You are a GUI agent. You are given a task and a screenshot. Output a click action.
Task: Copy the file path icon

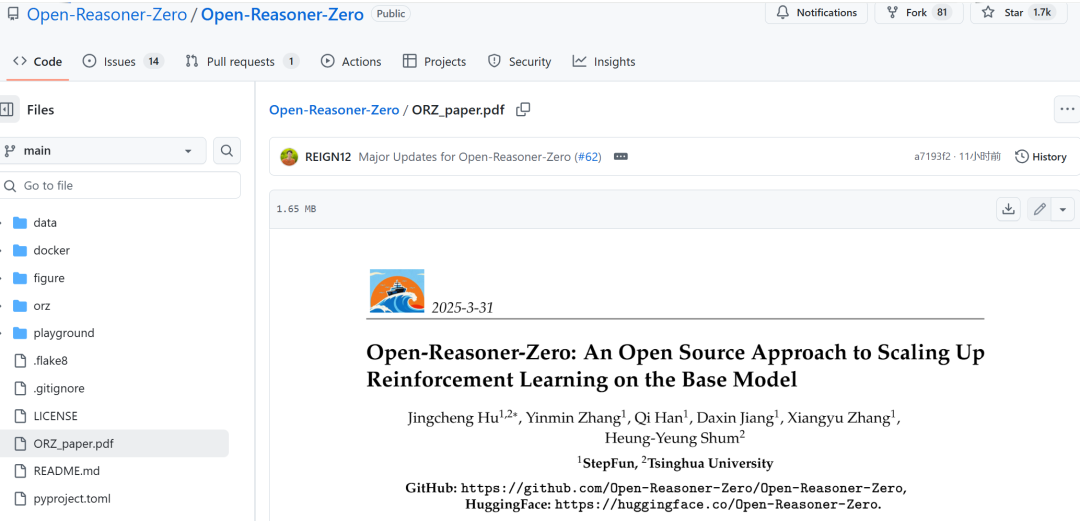pyautogui.click(x=523, y=109)
